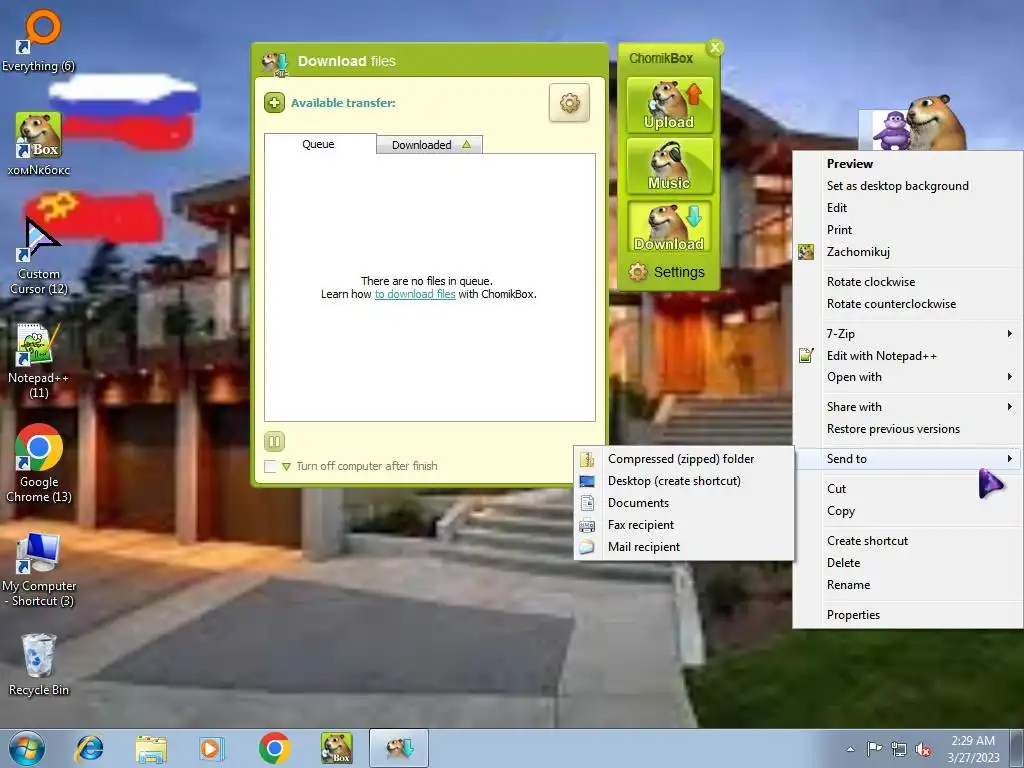The height and width of the screenshot is (768, 1024).
Task: Click the Action Center flag tray icon
Action: 874,749
